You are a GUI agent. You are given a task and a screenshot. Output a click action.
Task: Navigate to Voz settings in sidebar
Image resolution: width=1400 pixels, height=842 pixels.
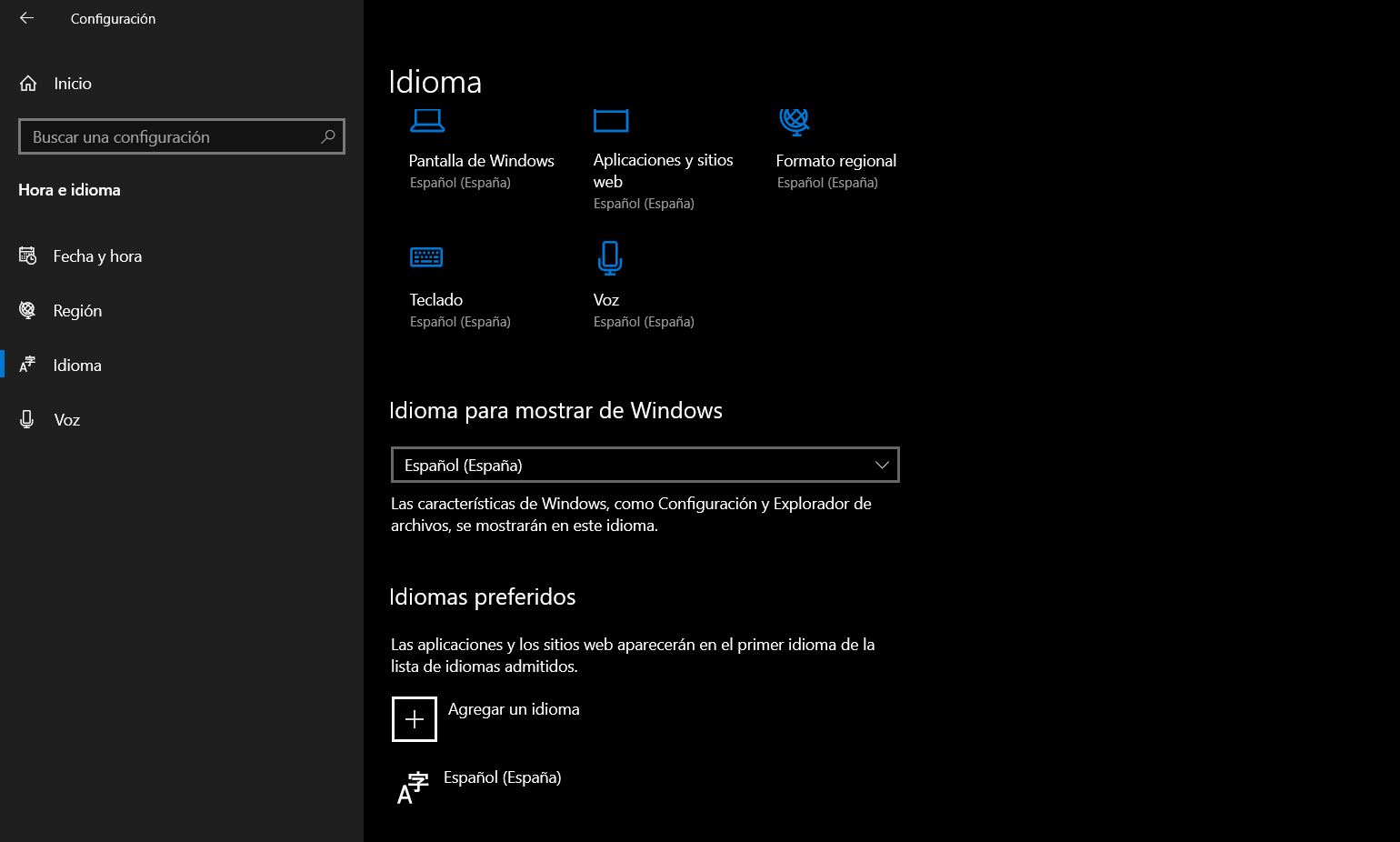[67, 420]
